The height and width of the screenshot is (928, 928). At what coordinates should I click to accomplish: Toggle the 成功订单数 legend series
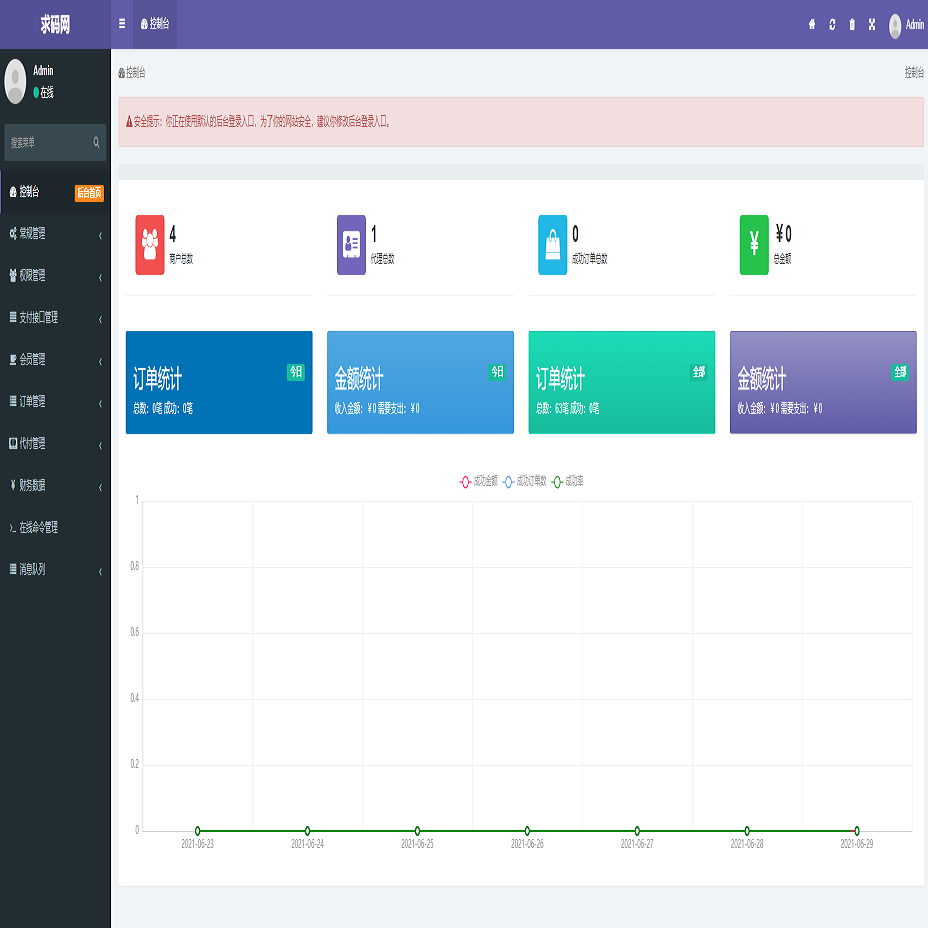point(524,482)
